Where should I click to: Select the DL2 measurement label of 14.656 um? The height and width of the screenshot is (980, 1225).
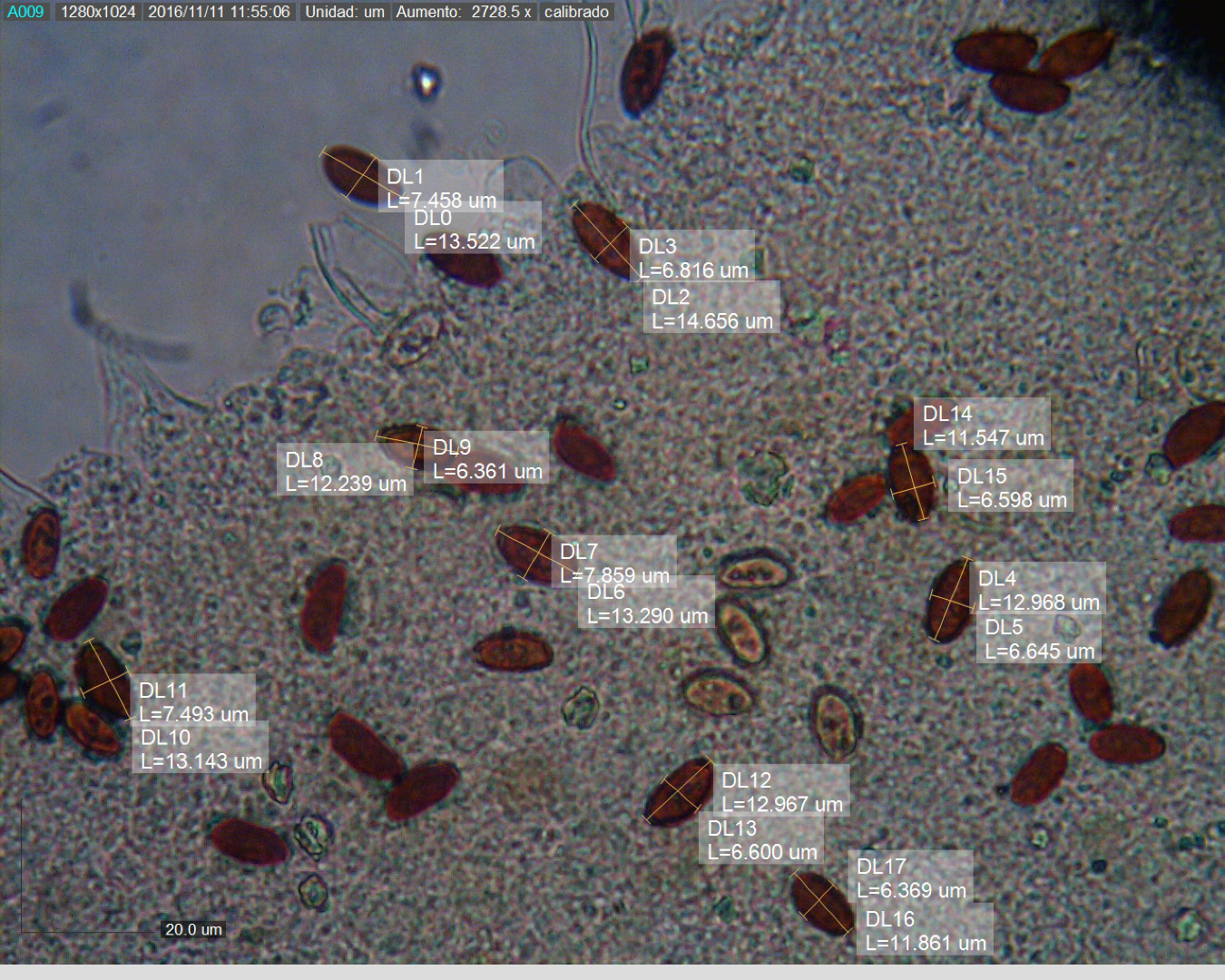click(x=711, y=309)
